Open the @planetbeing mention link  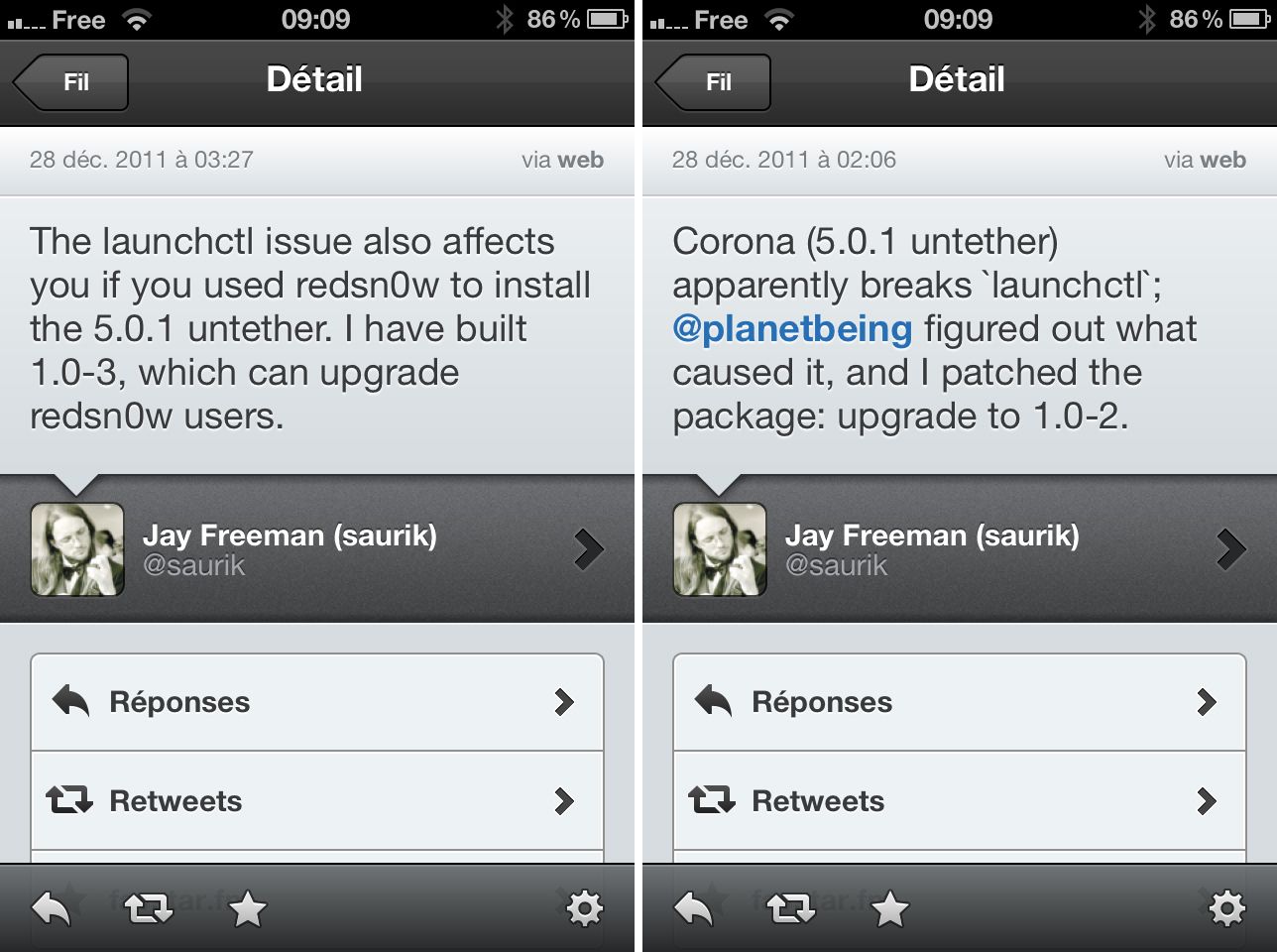[792, 329]
